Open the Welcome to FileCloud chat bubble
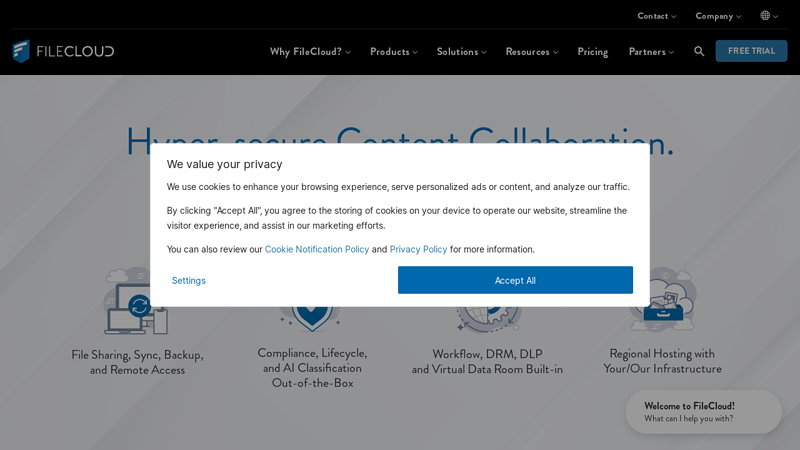This screenshot has height=450, width=800. pyautogui.click(x=704, y=412)
